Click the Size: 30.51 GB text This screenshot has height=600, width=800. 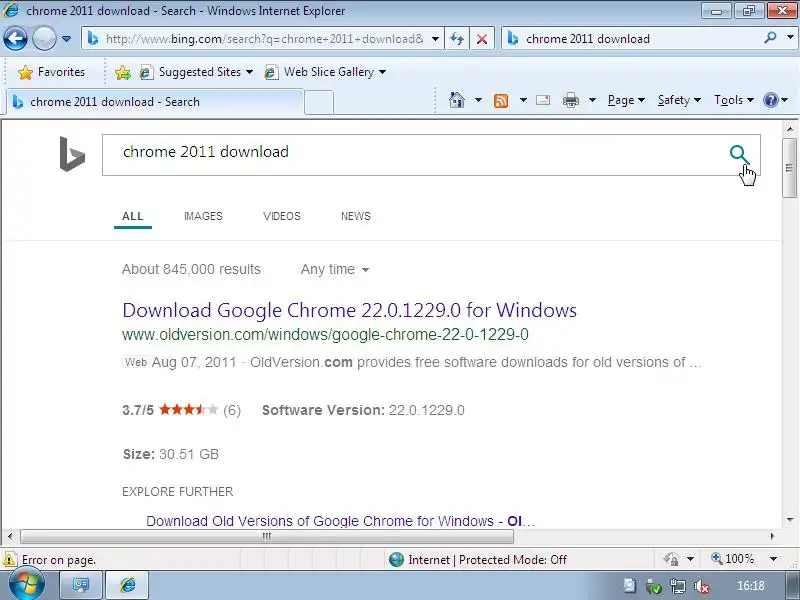point(171,454)
